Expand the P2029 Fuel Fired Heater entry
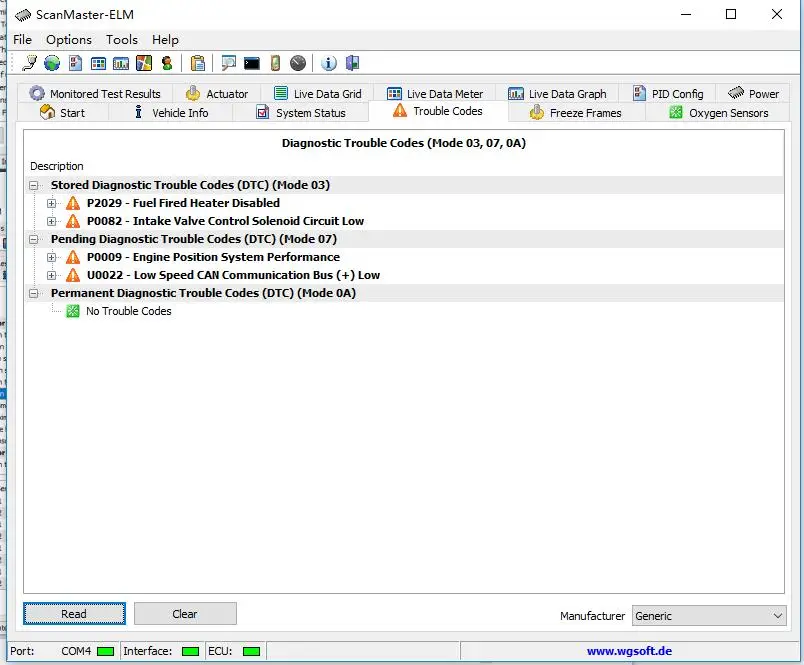Viewport: 804px width, 665px height. tap(51, 203)
